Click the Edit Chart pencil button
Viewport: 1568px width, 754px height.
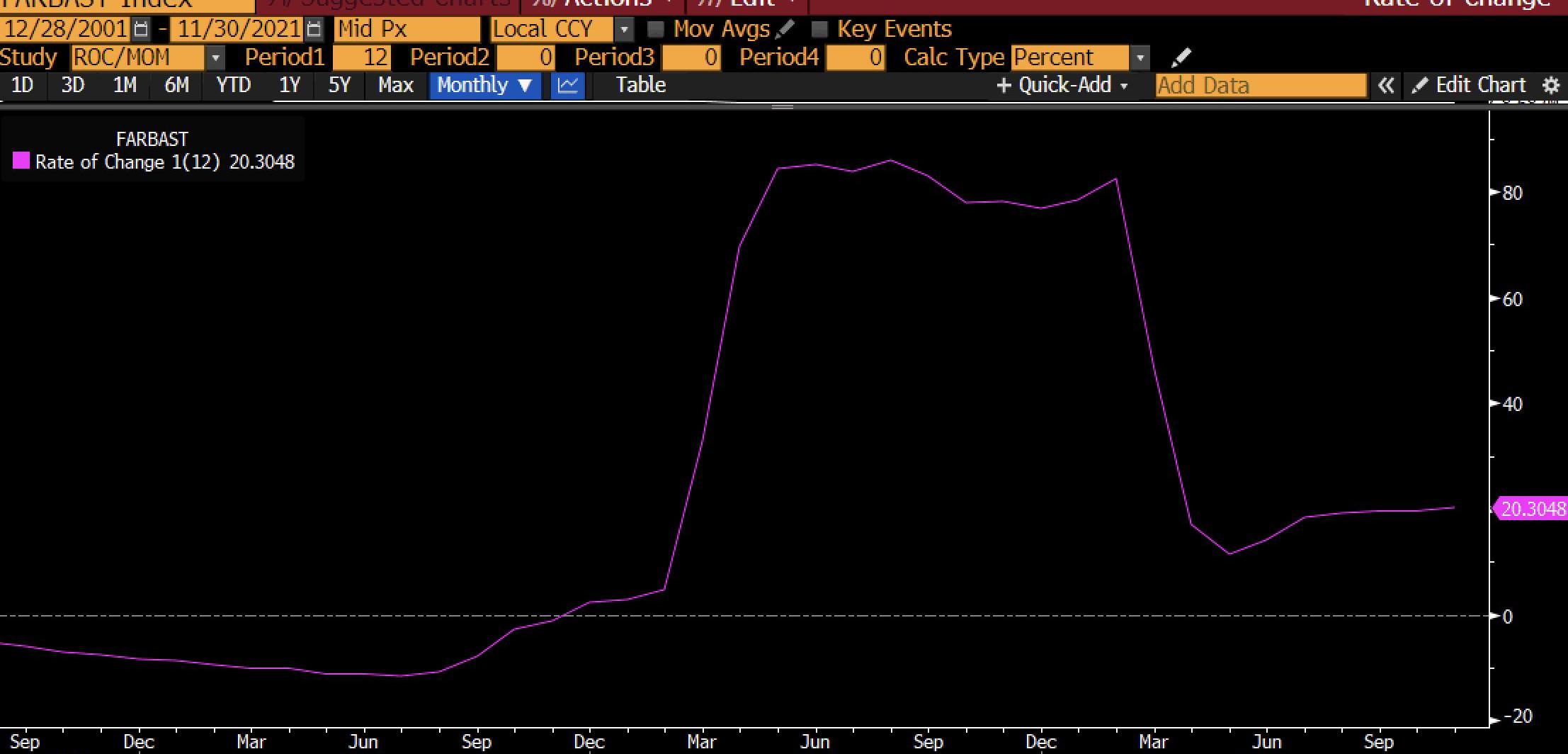(x=1469, y=86)
